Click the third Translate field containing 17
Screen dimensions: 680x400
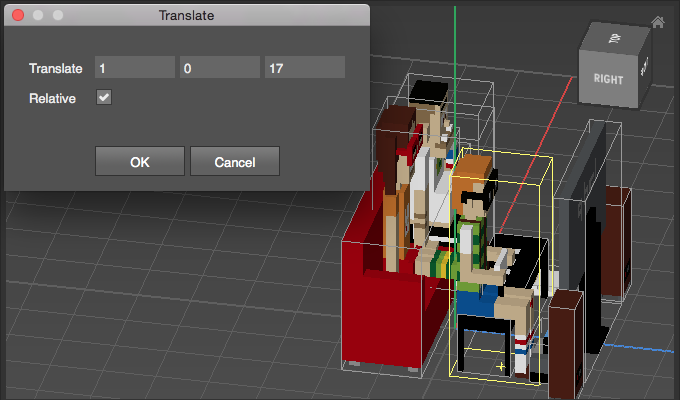[x=304, y=68]
